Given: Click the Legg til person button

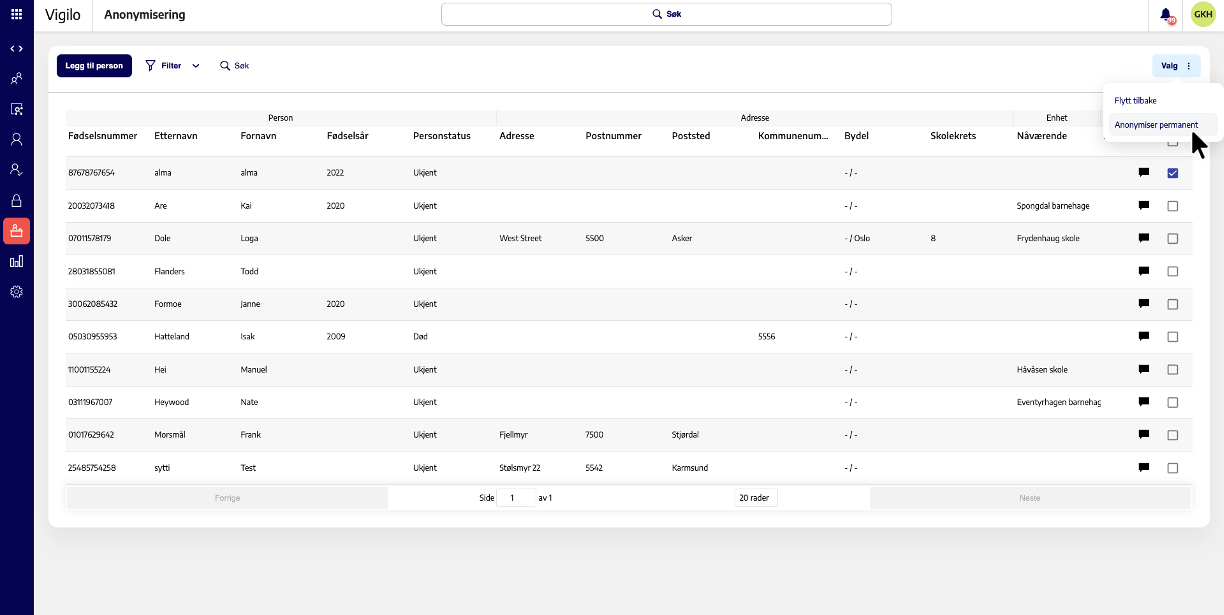Looking at the screenshot, I should [94, 66].
